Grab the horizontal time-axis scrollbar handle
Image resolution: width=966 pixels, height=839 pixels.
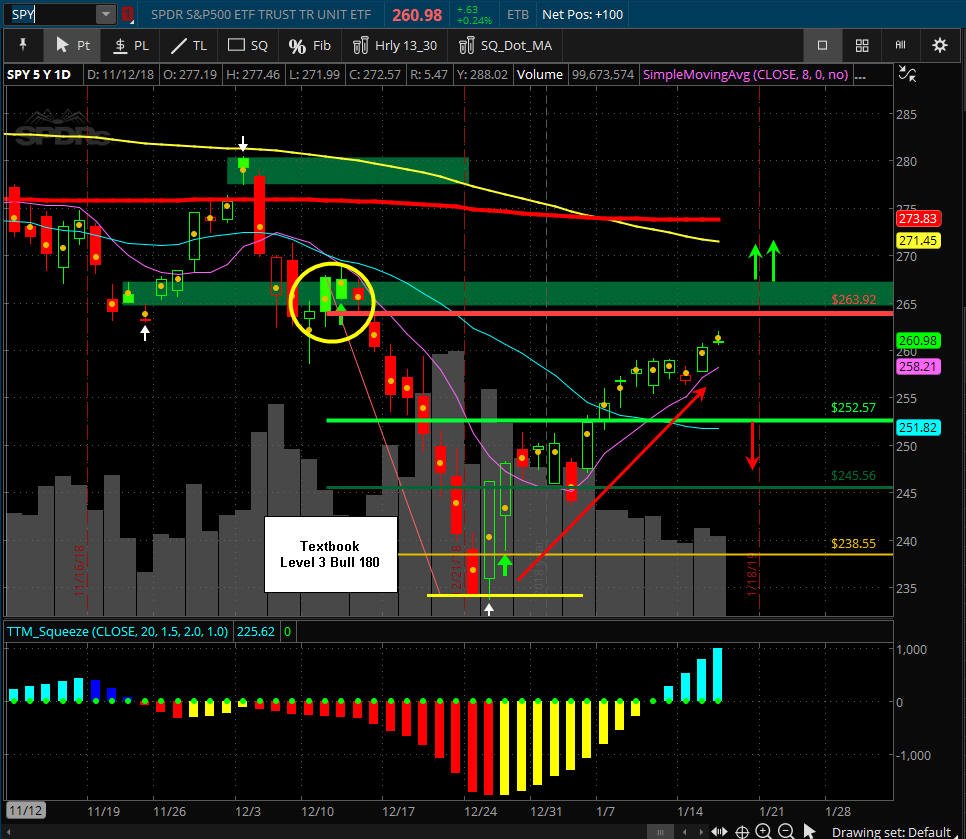(x=660, y=832)
